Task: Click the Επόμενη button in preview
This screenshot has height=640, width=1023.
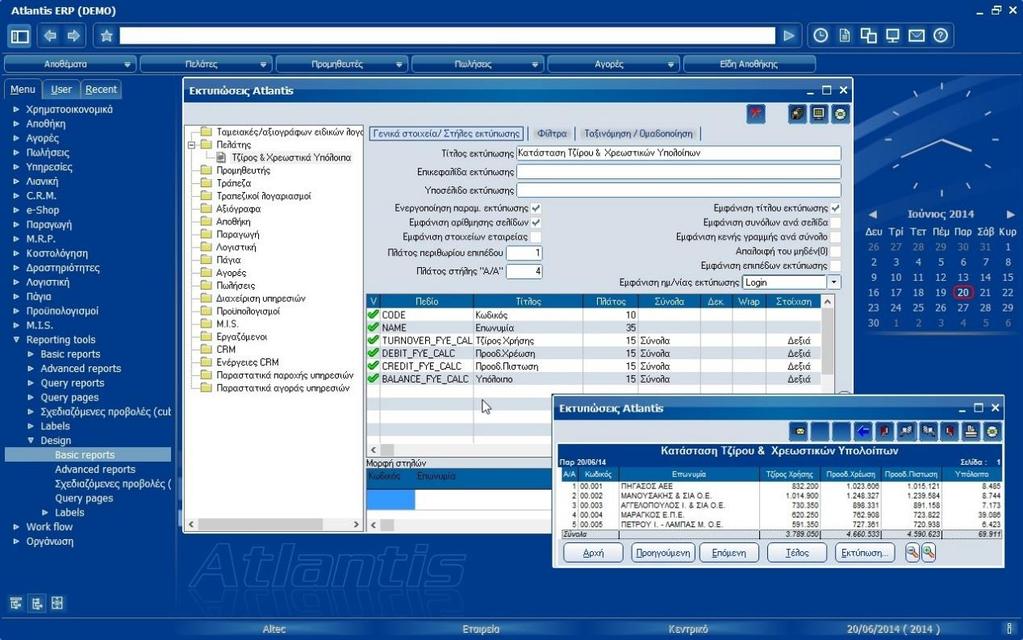Action: [x=729, y=553]
